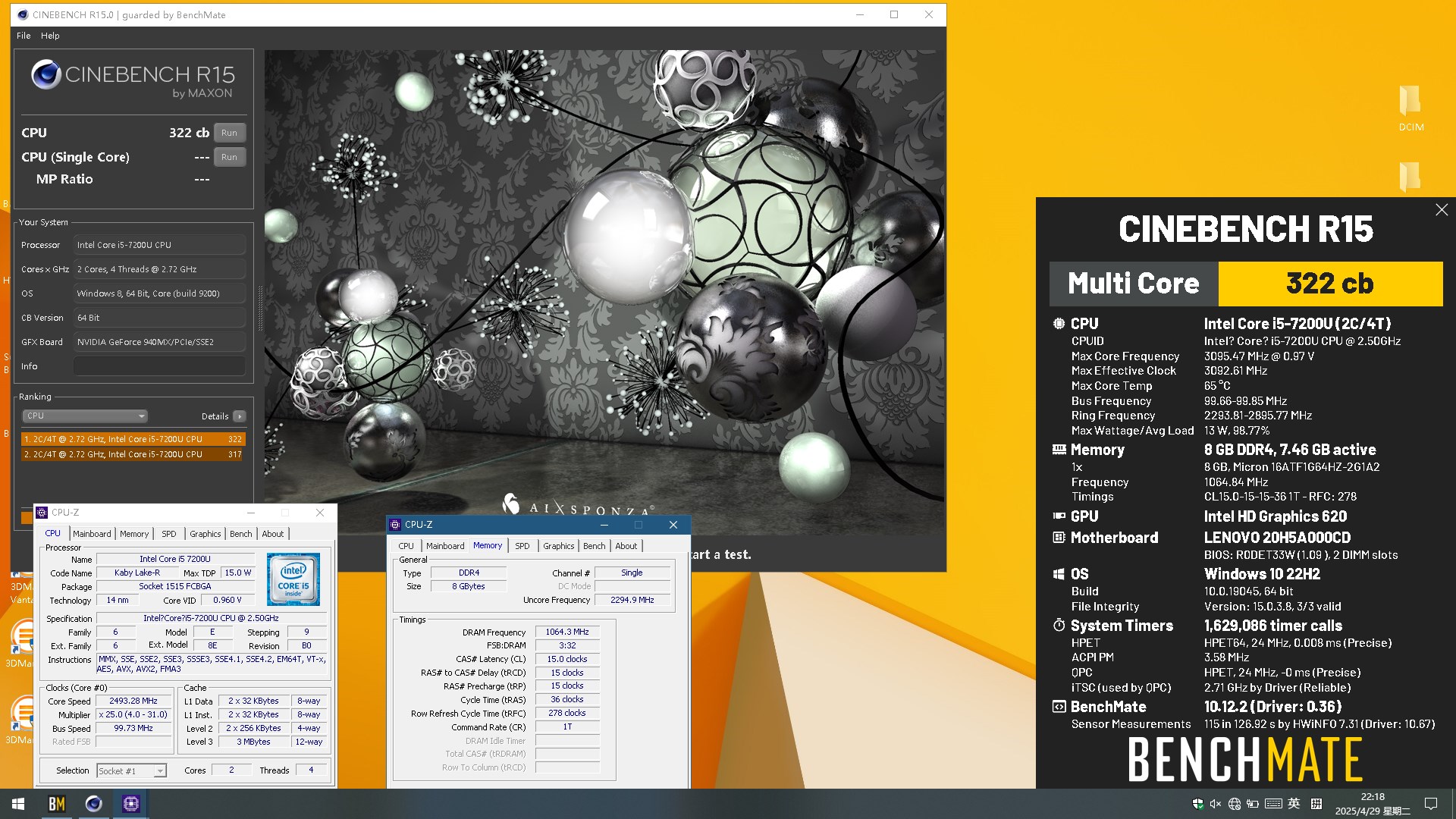Screen dimensions: 1456x819
Task: Switch to the Cinebench taskbar icon
Action: (94, 804)
